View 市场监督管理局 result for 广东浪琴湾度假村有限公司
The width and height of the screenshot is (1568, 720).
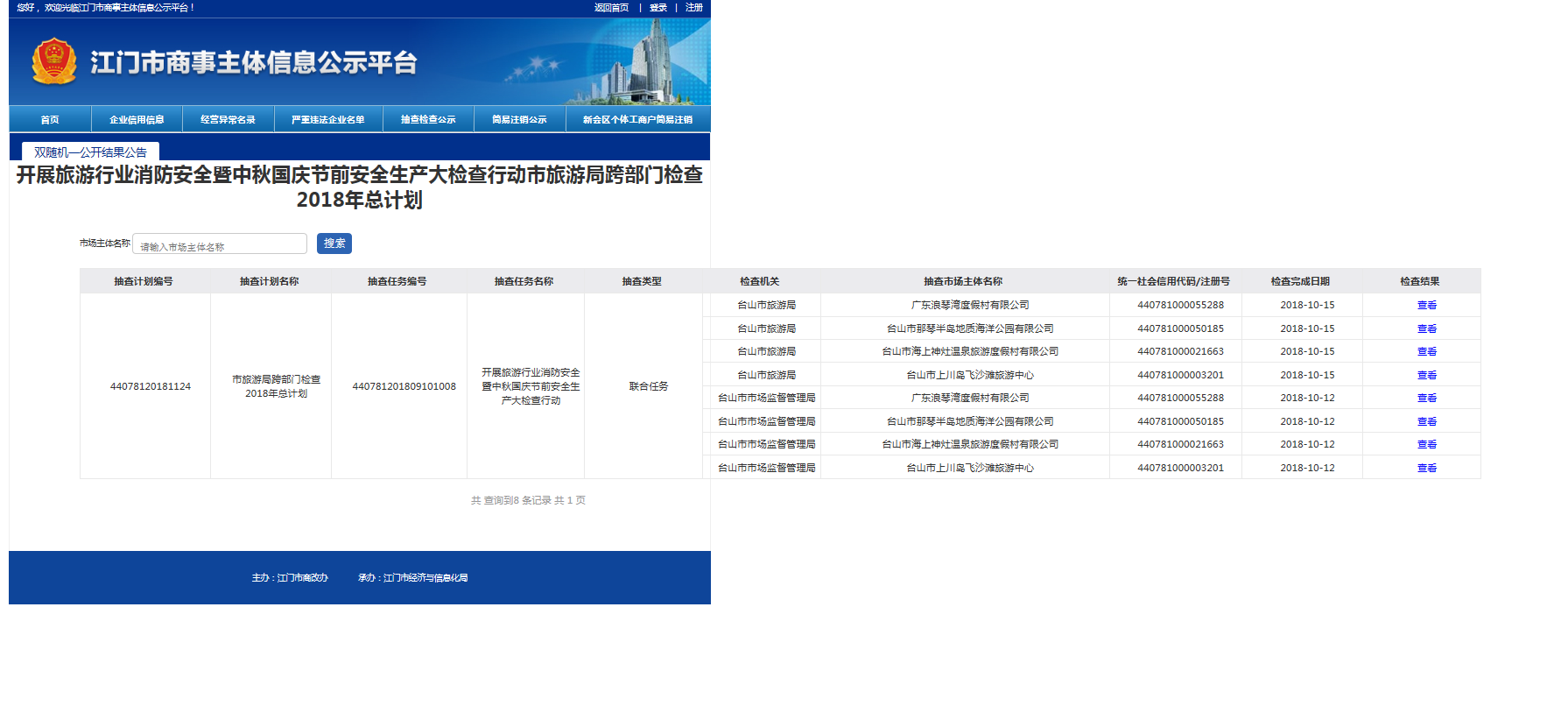coord(1426,399)
